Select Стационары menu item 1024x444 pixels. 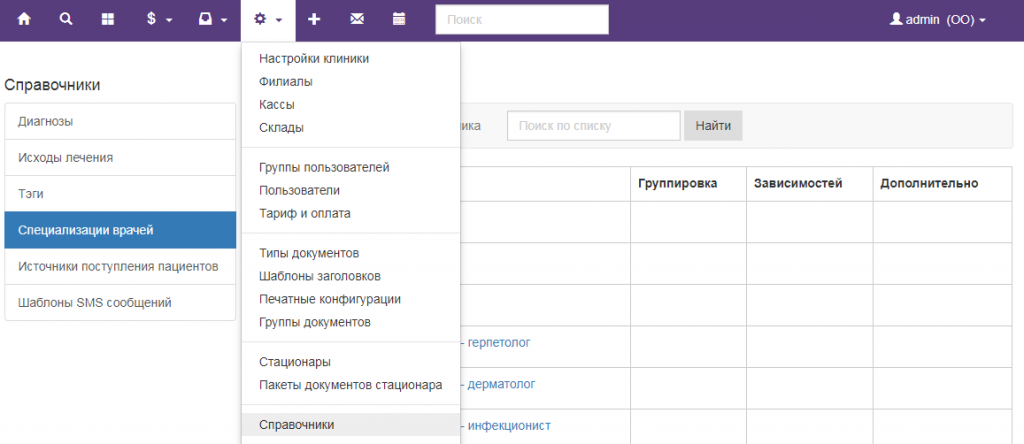351,362
